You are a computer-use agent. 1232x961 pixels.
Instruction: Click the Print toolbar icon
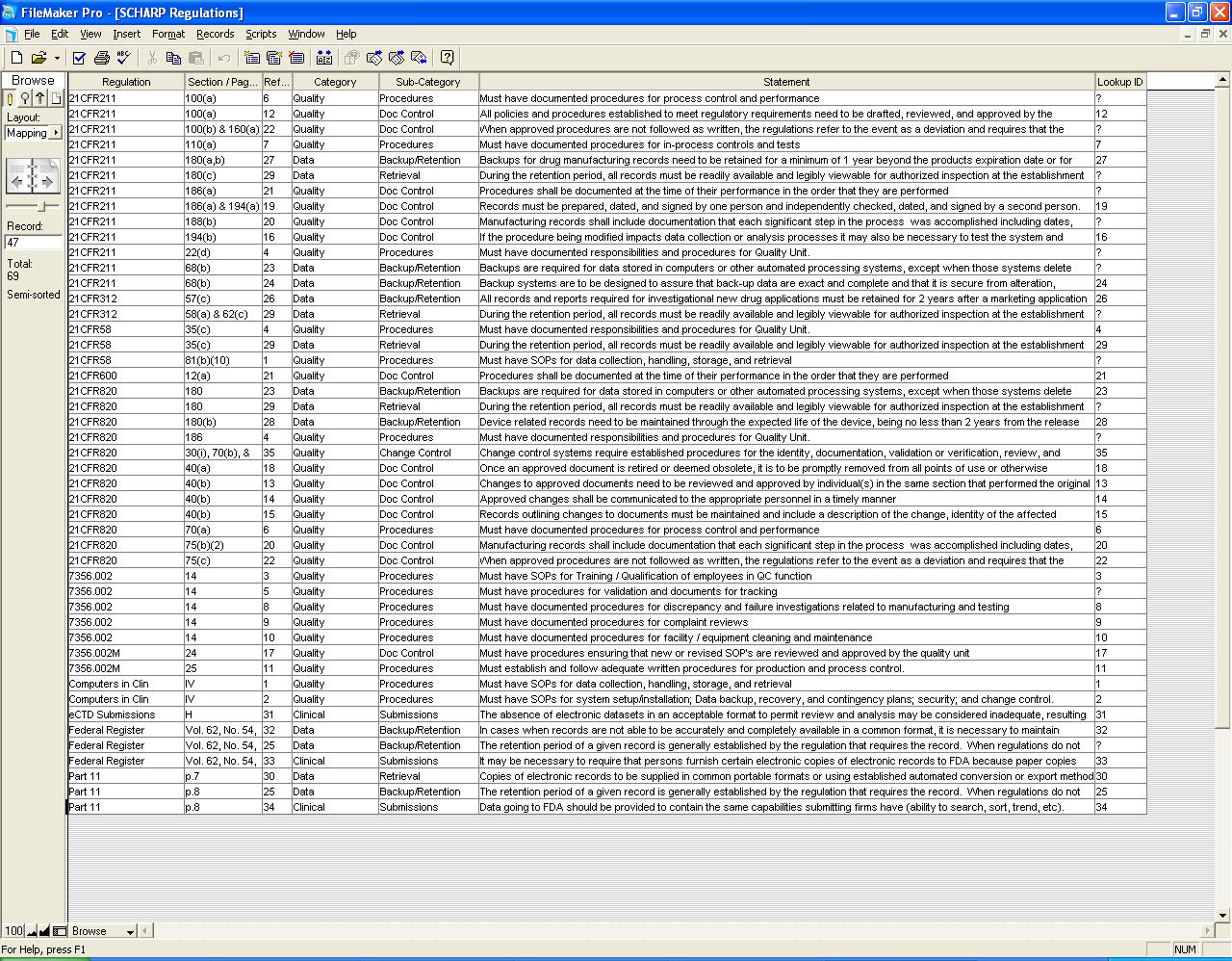pyautogui.click(x=101, y=58)
